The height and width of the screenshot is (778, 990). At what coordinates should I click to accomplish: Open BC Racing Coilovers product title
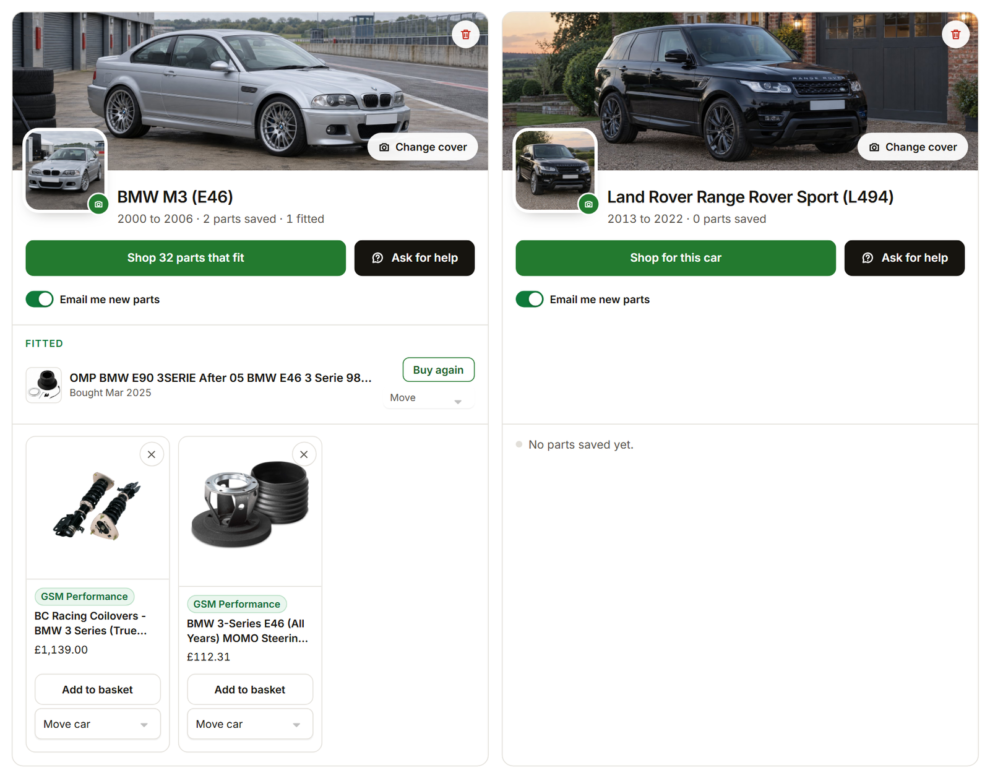point(90,623)
